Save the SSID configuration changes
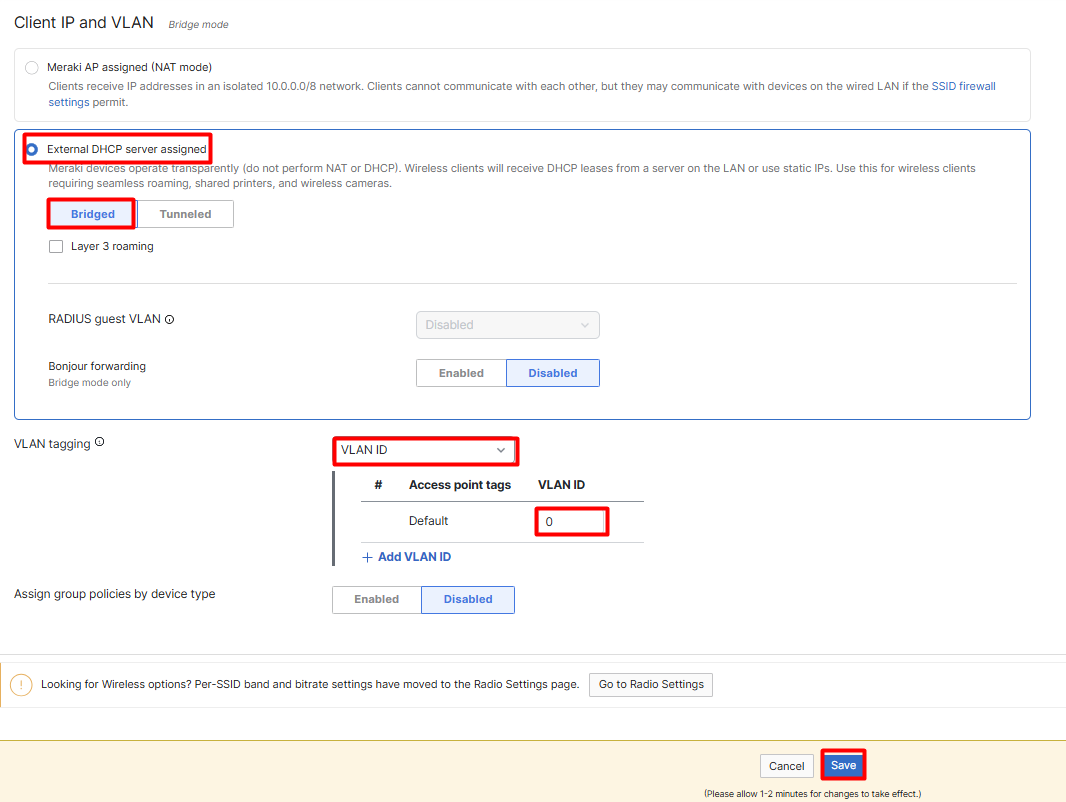 843,765
